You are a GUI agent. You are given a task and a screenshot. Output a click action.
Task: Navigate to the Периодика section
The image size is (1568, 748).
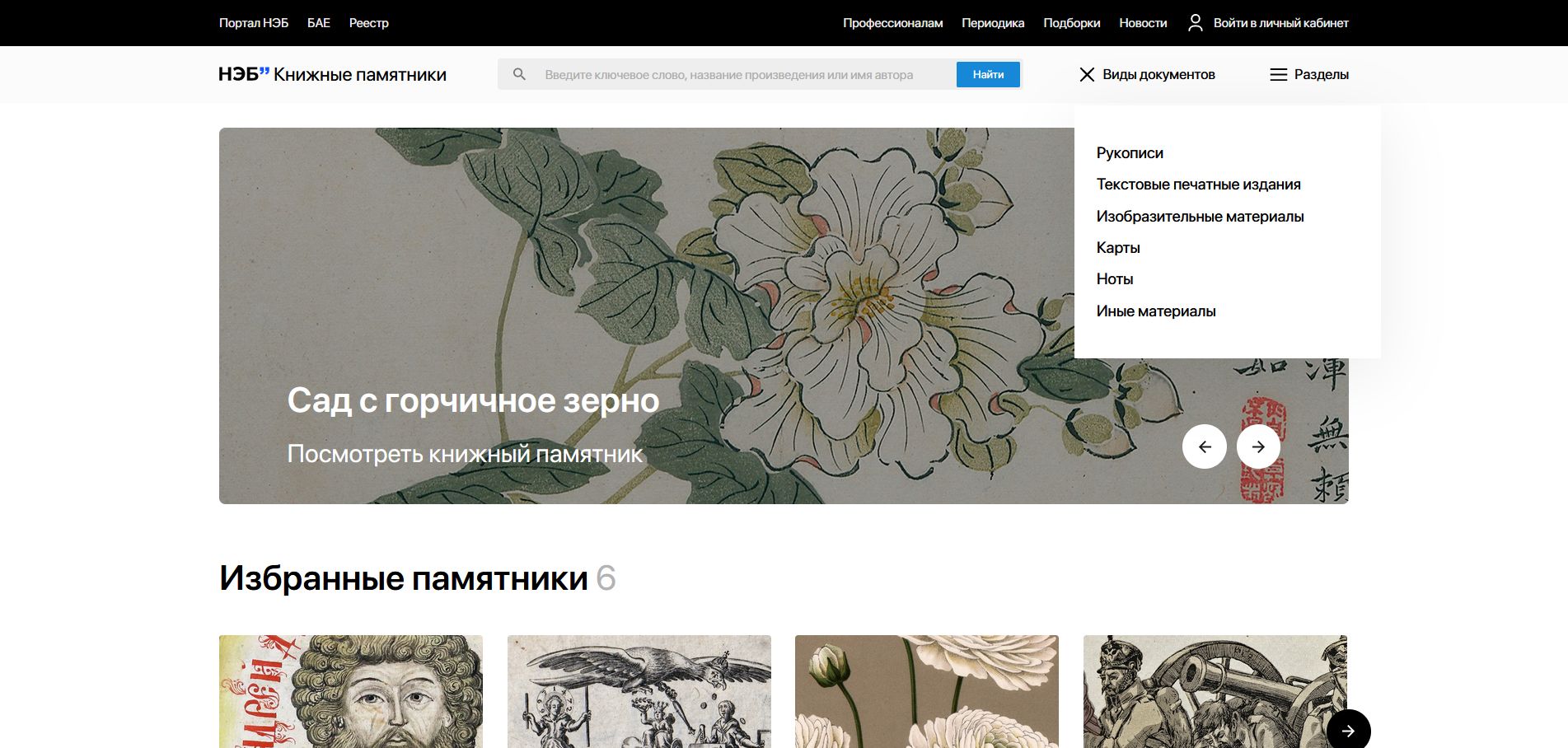[x=993, y=23]
